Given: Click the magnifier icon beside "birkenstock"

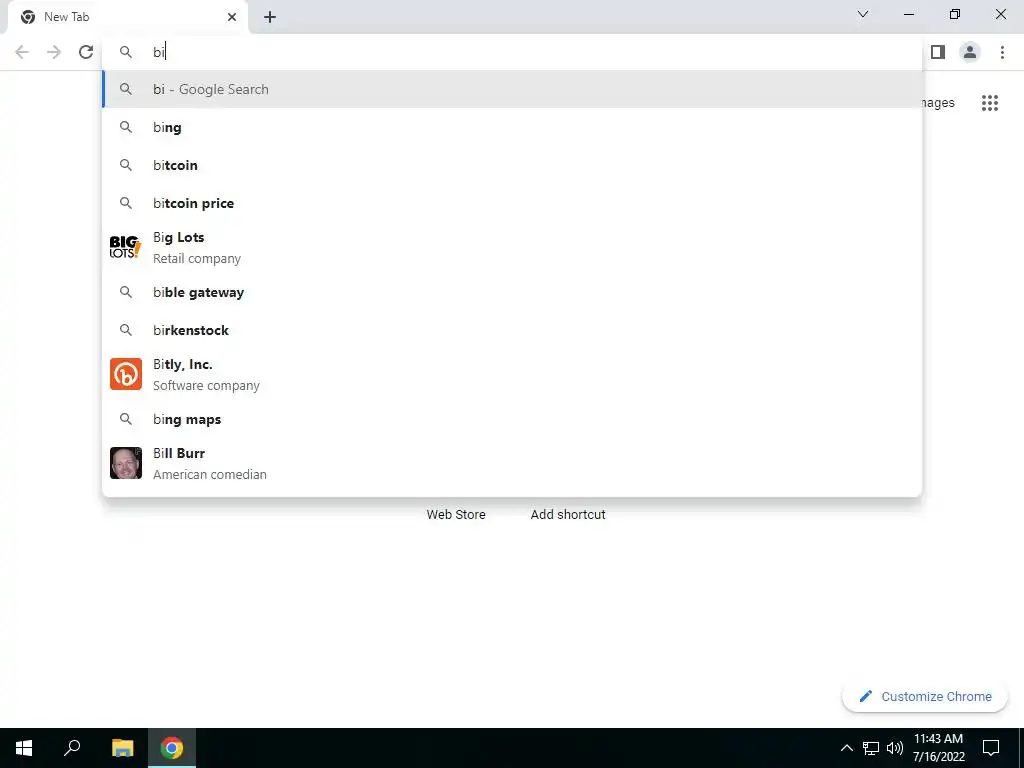Looking at the screenshot, I should [x=125, y=330].
